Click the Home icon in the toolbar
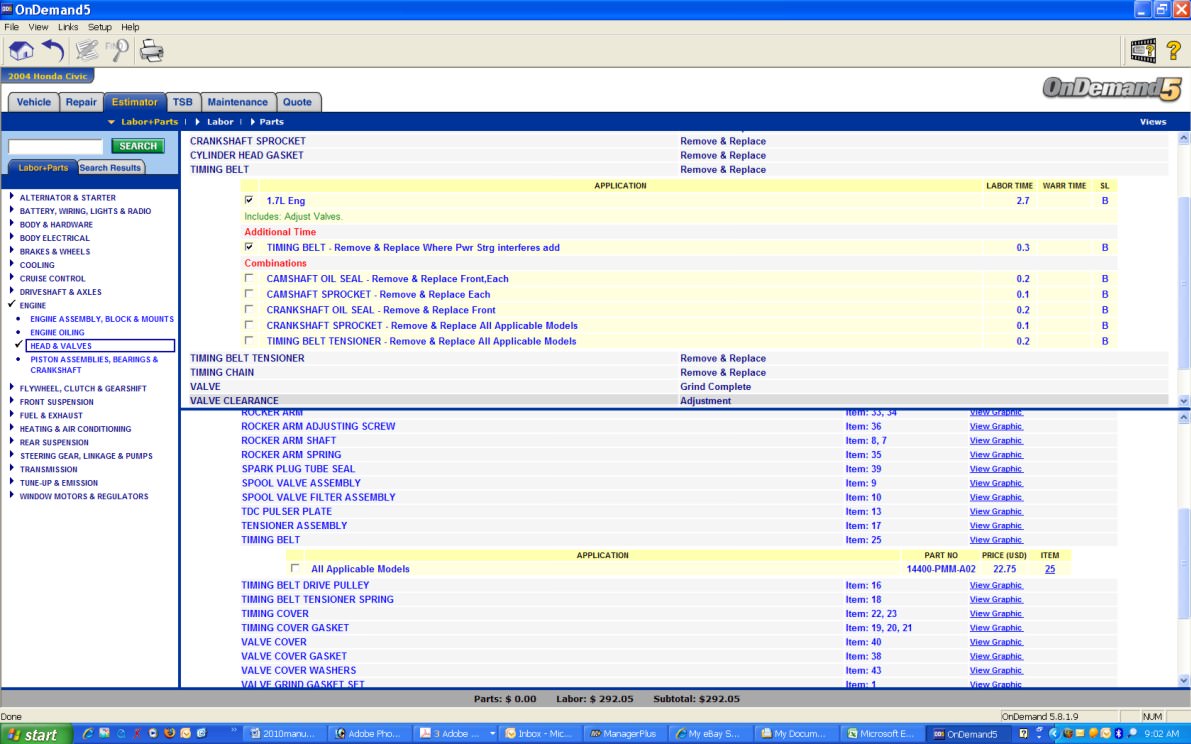 click(21, 50)
